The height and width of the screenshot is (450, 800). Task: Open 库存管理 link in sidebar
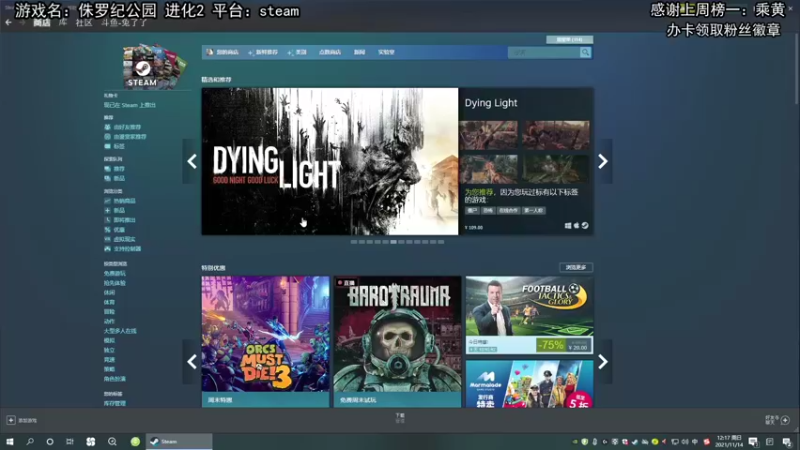point(114,404)
